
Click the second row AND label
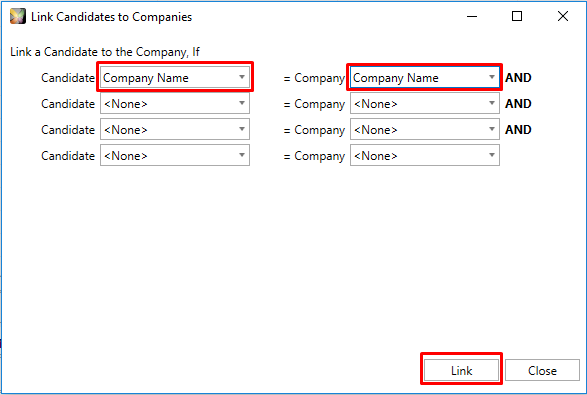point(518,103)
